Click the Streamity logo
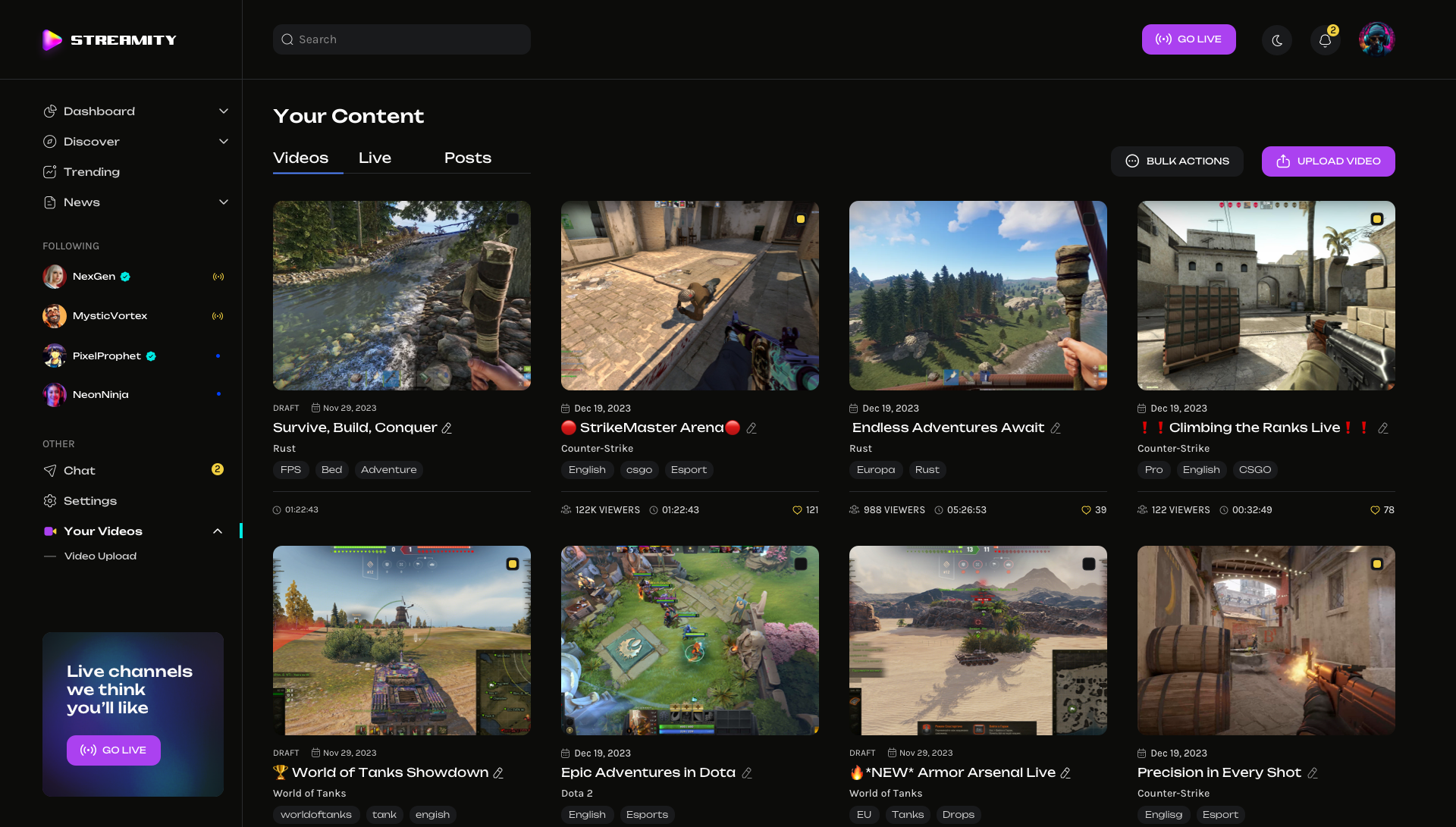Image resolution: width=1456 pixels, height=827 pixels. point(108,40)
